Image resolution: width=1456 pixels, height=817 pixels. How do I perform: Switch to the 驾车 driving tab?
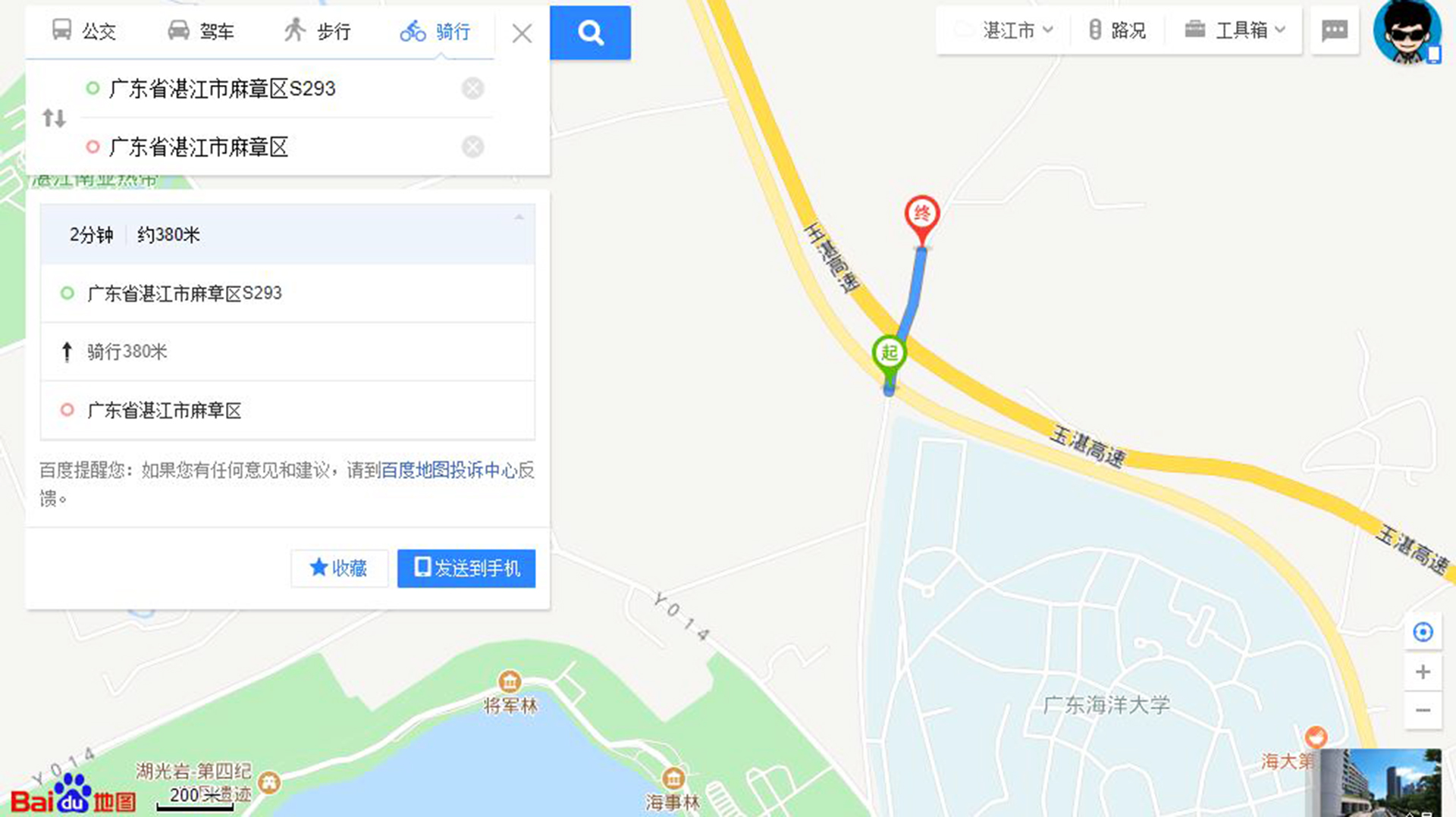(200, 31)
